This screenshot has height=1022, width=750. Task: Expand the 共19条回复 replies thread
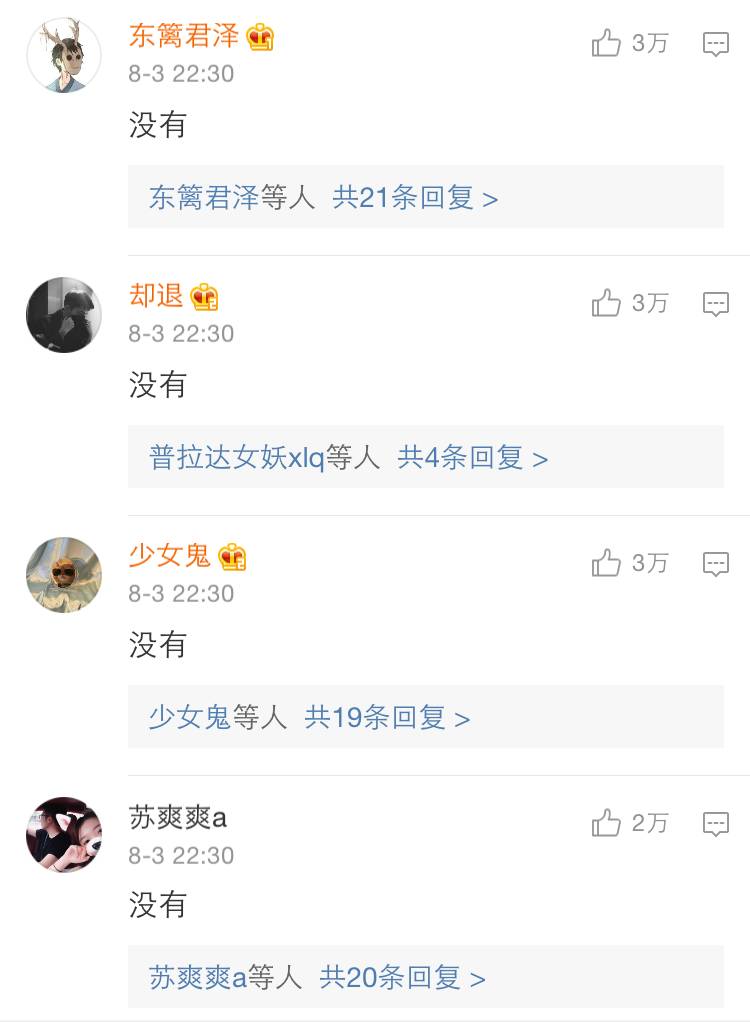pos(387,718)
